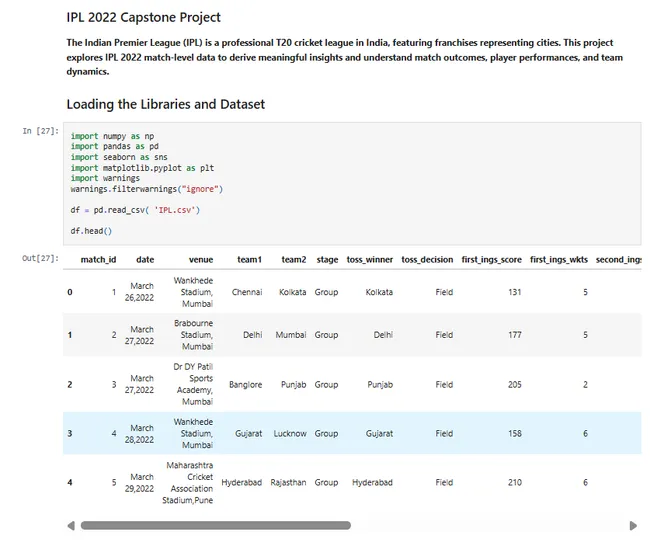
Task: Click the 'Dr DY Patil Sports Academy' venue cell
Action: point(193,384)
